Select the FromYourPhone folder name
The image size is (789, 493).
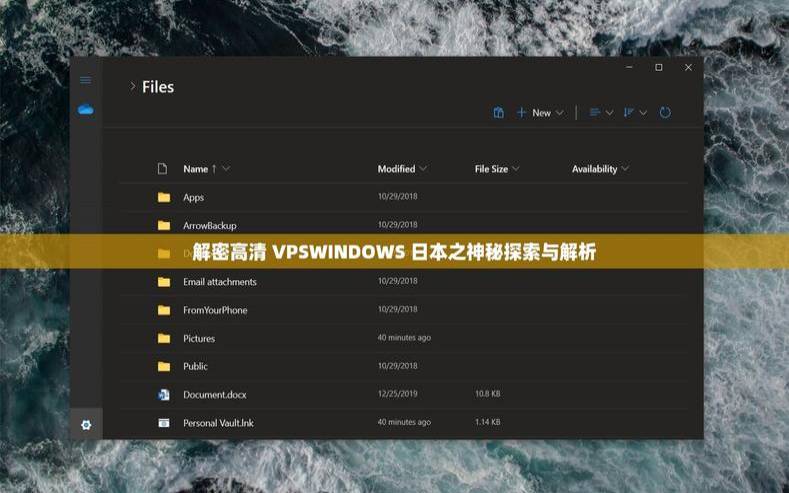[x=215, y=310]
